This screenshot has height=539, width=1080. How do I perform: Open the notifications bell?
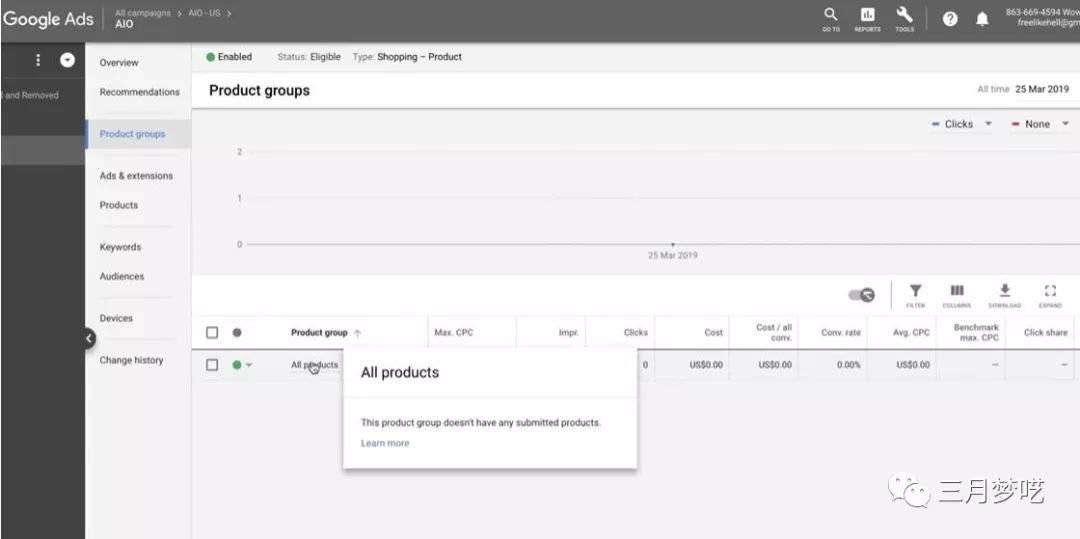982,19
